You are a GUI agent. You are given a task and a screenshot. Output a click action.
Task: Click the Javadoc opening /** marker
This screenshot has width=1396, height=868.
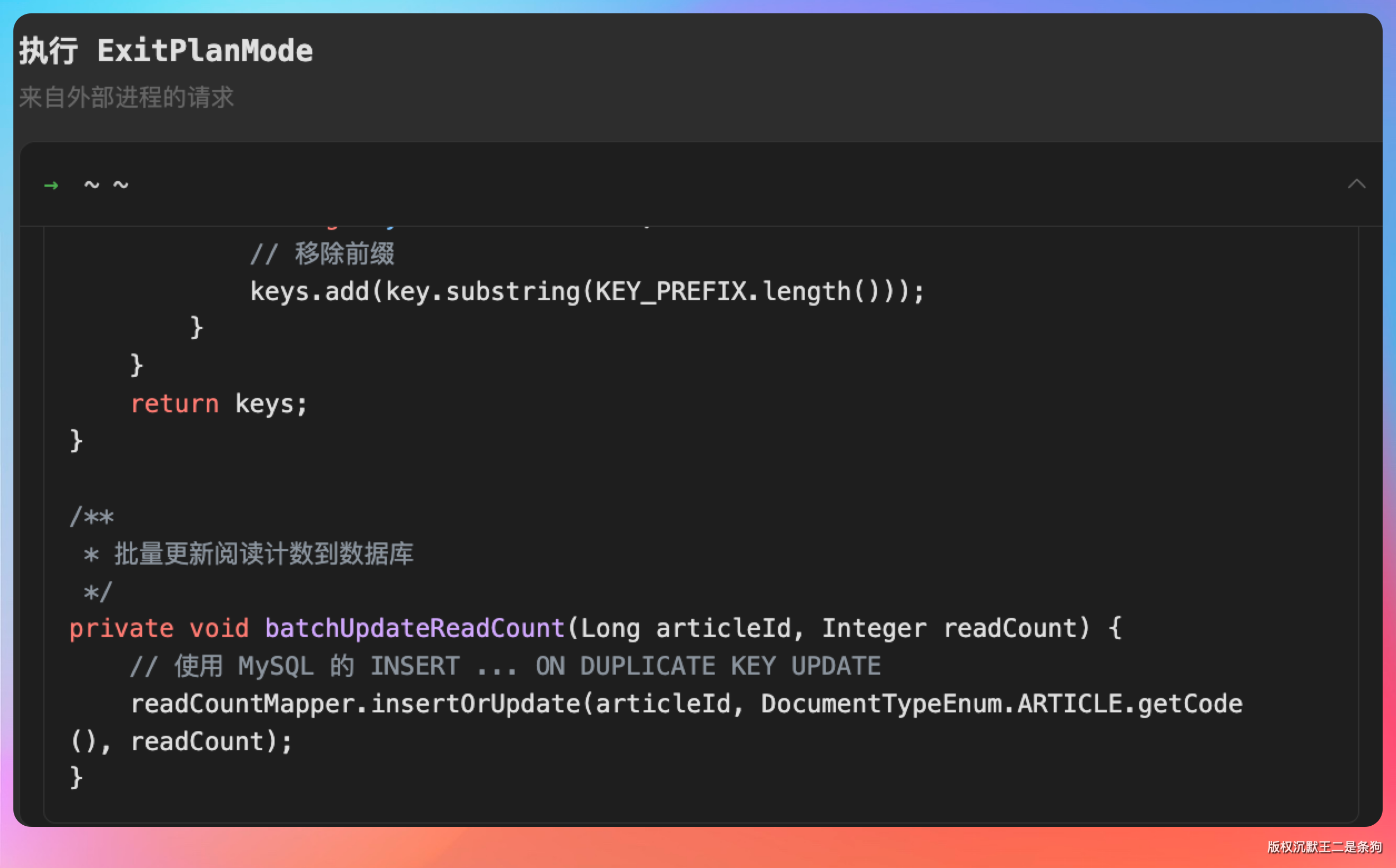click(92, 517)
